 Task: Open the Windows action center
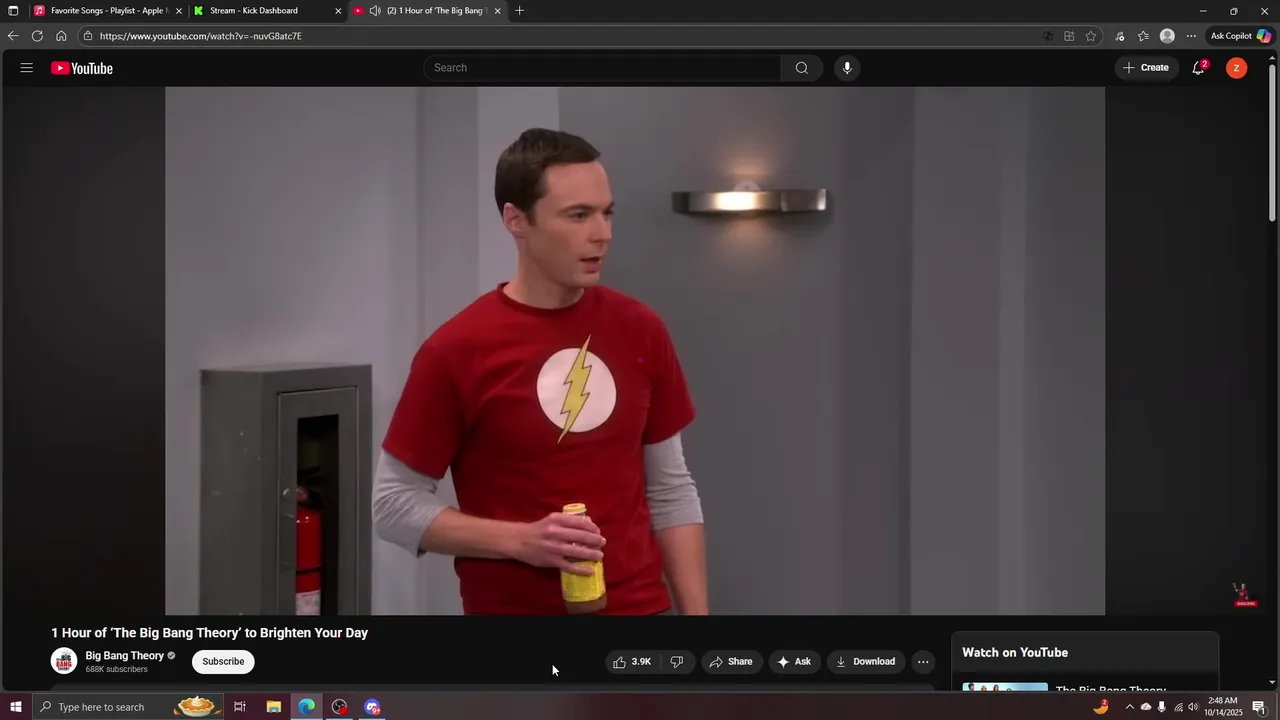pyautogui.click(x=1259, y=707)
